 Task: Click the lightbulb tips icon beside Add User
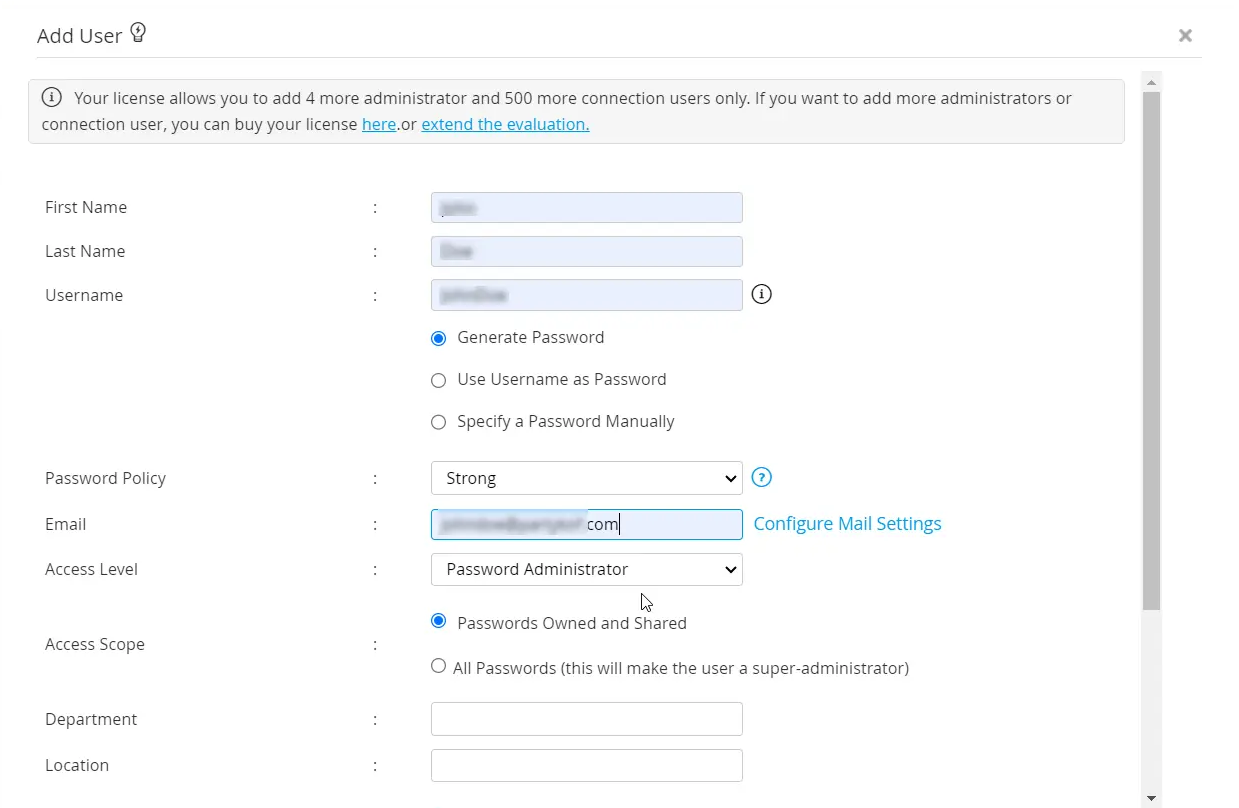[x=138, y=33]
